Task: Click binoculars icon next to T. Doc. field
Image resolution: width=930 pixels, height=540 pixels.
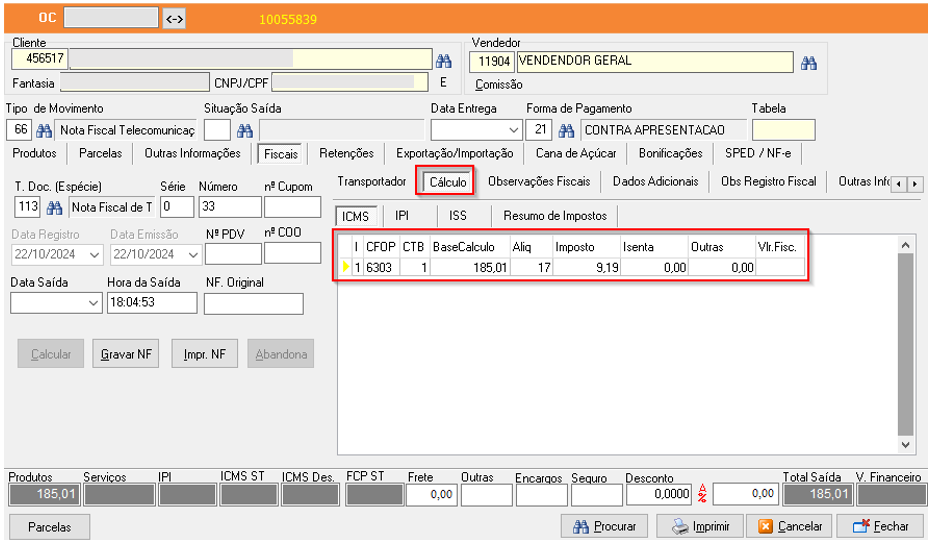Action: (54, 208)
